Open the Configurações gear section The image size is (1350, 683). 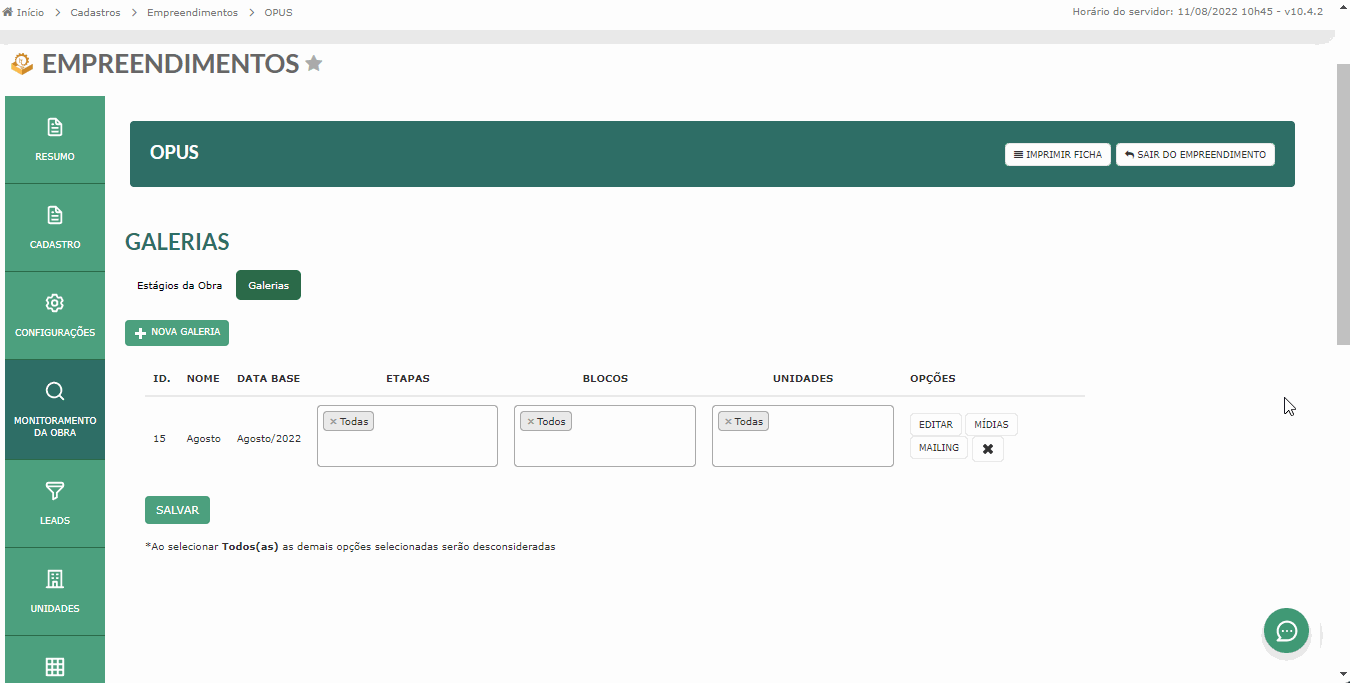point(55,316)
